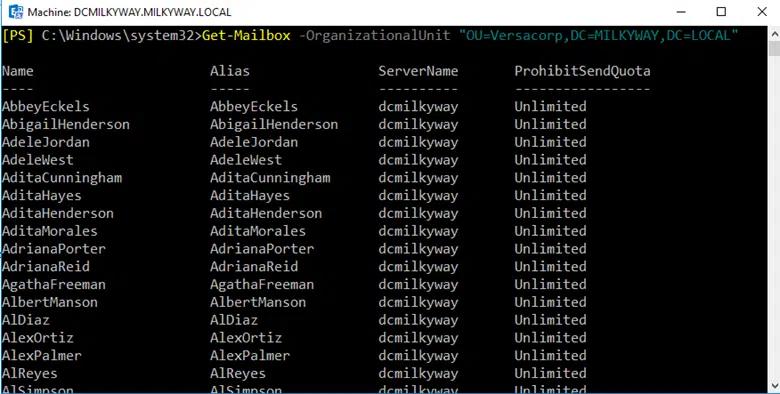
Task: Click the OU=Versacorp quoted string
Action: 599,36
